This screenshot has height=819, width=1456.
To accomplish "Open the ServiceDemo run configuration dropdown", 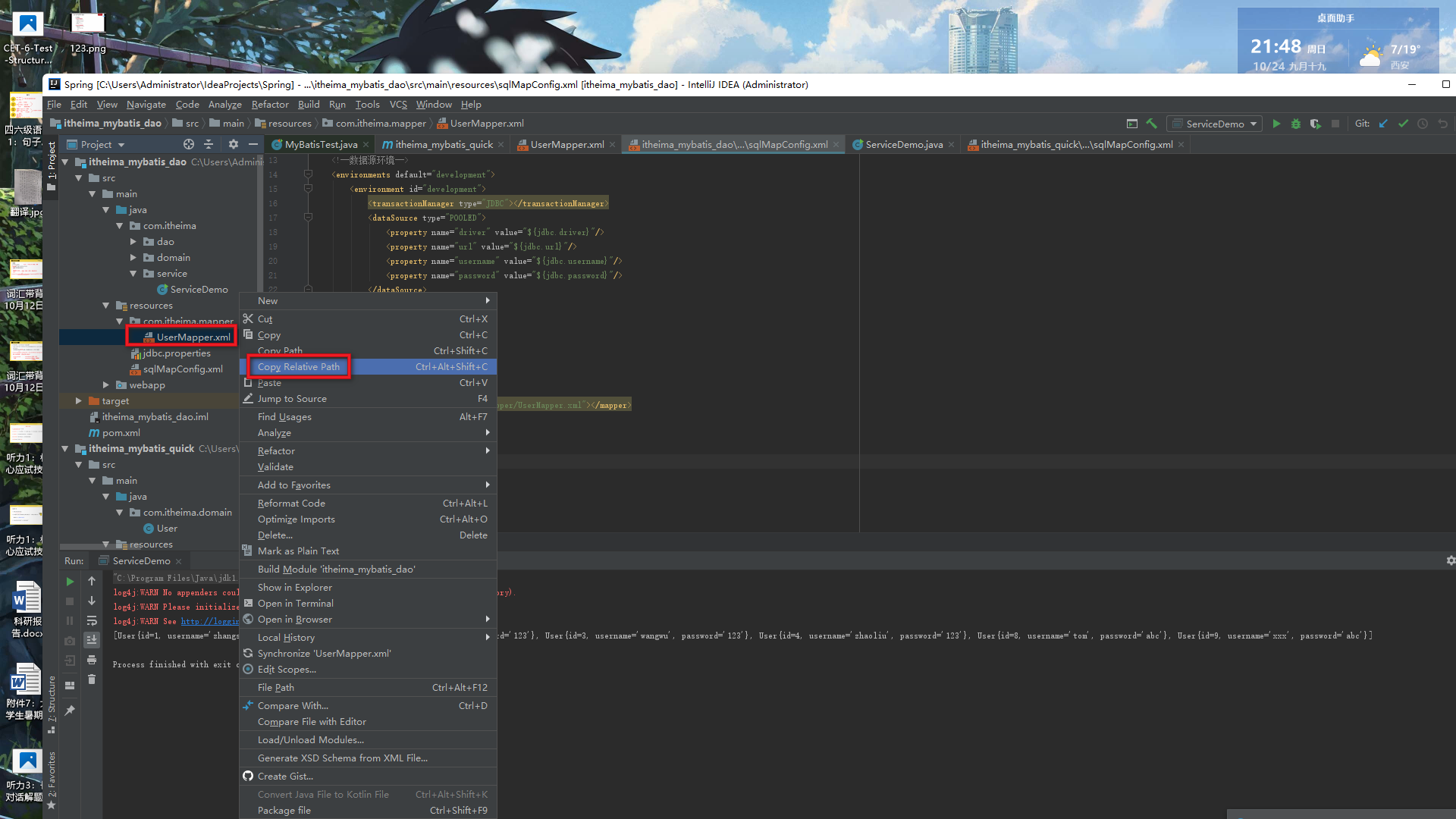I will pos(1214,124).
